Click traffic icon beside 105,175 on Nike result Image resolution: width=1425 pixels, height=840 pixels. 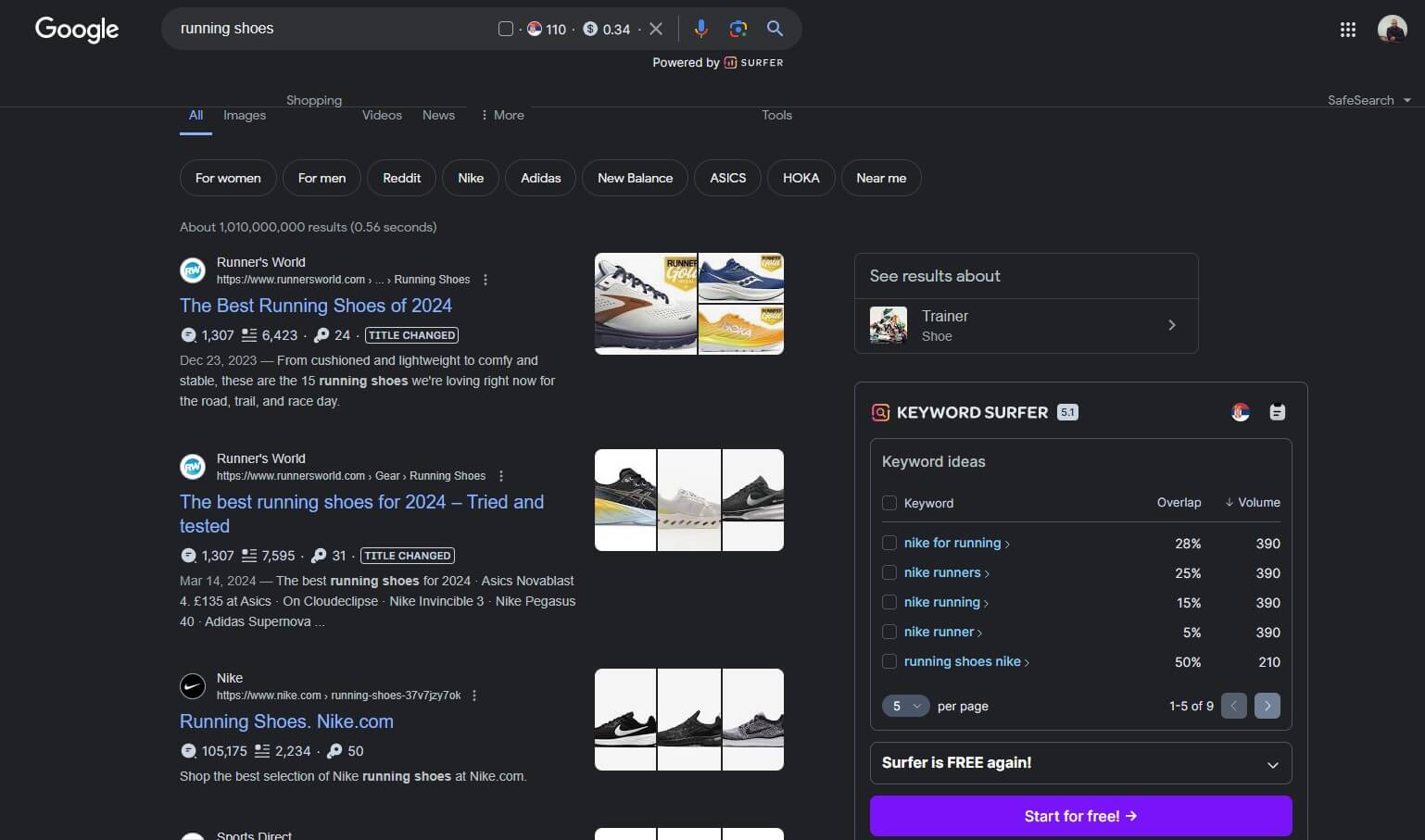click(188, 751)
